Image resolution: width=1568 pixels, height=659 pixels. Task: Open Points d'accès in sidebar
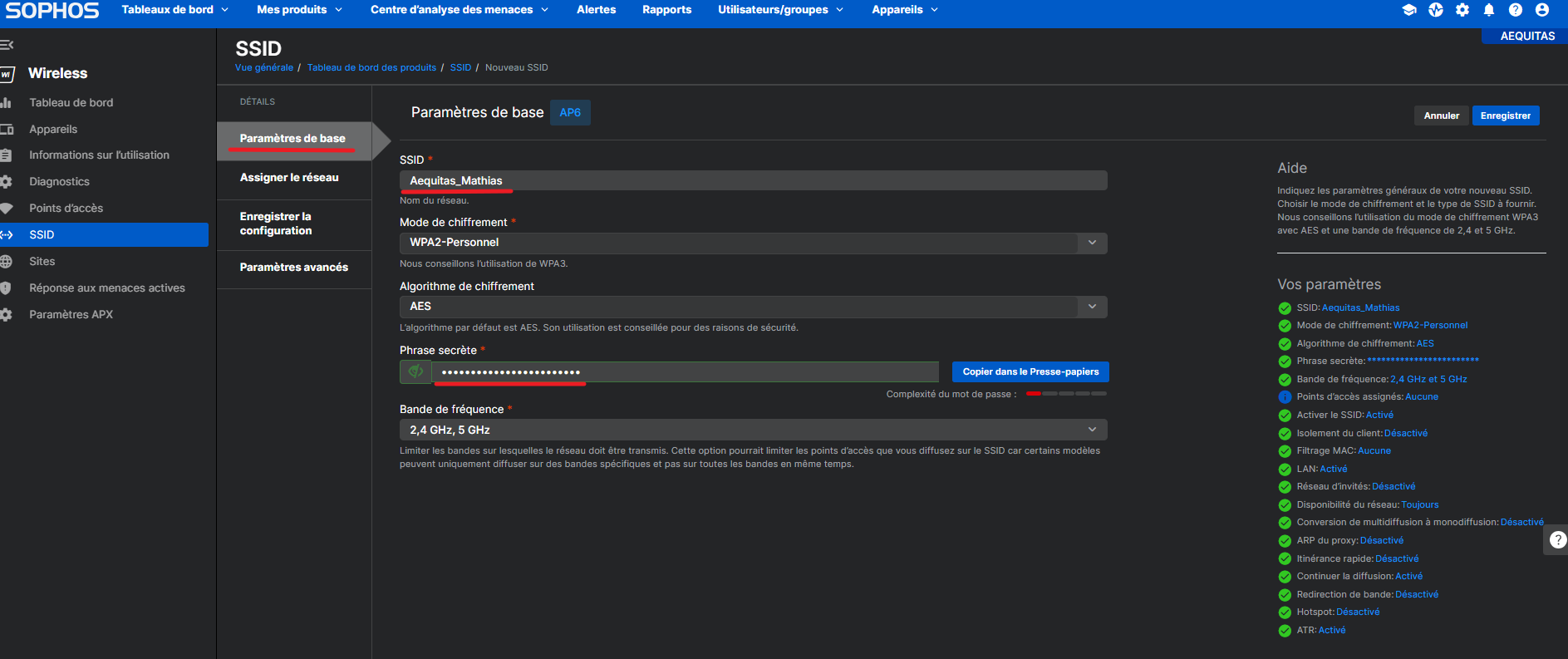pyautogui.click(x=66, y=209)
